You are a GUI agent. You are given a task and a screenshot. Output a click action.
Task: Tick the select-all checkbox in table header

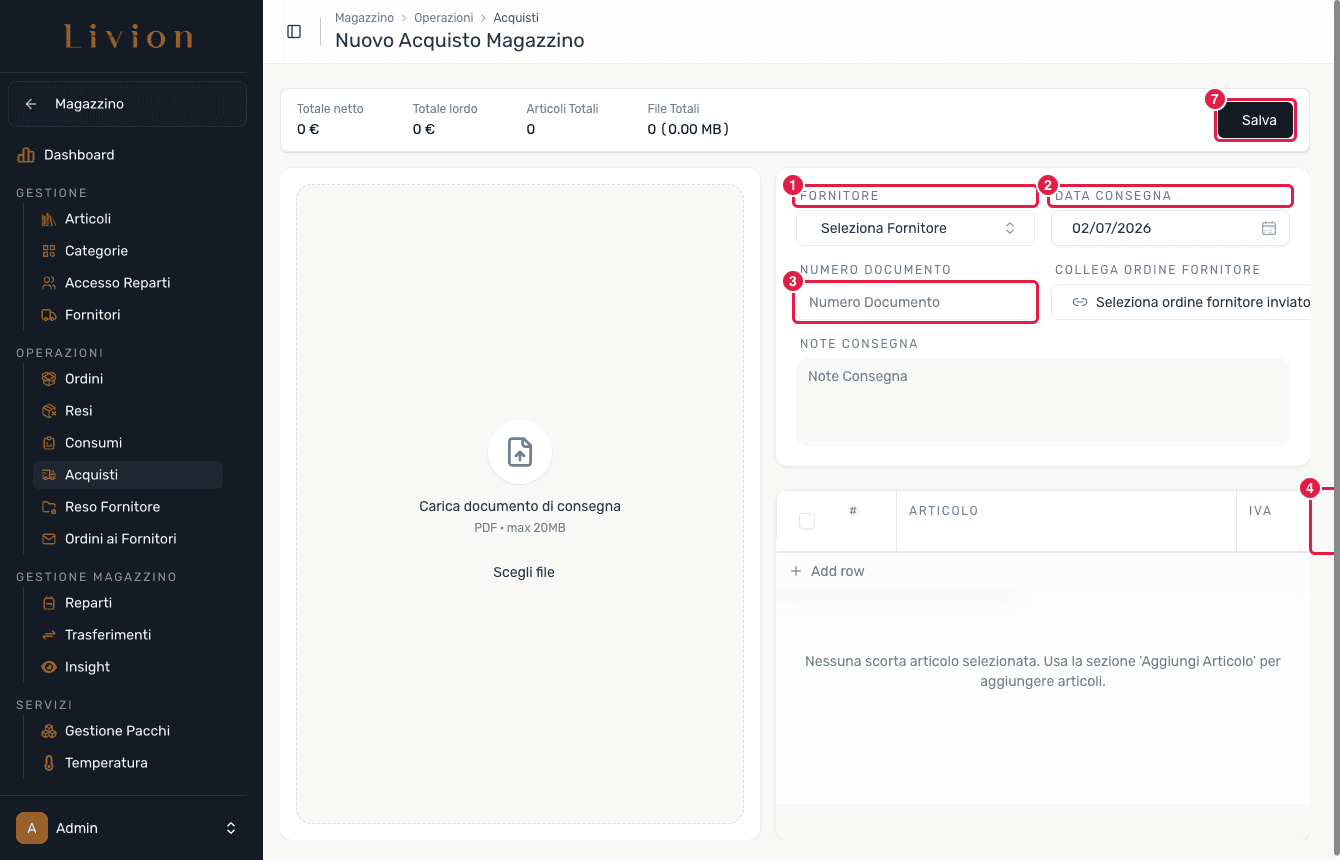click(807, 521)
